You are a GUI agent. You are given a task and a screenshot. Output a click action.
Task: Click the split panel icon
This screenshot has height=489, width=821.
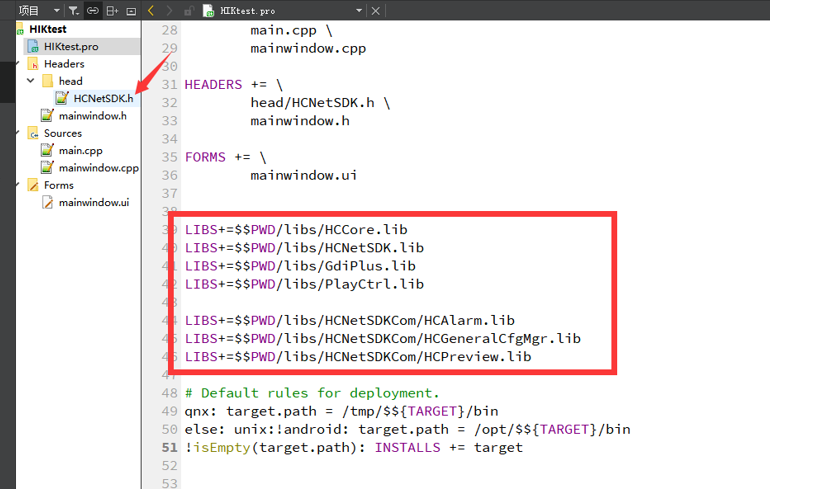pyautogui.click(x=112, y=10)
